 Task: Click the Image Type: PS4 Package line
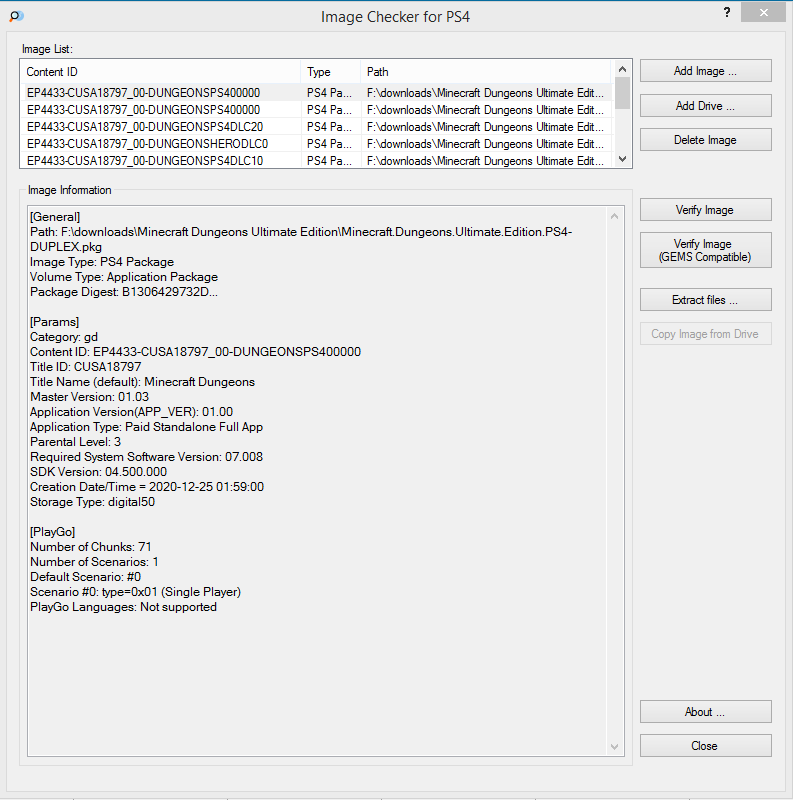click(x=102, y=262)
